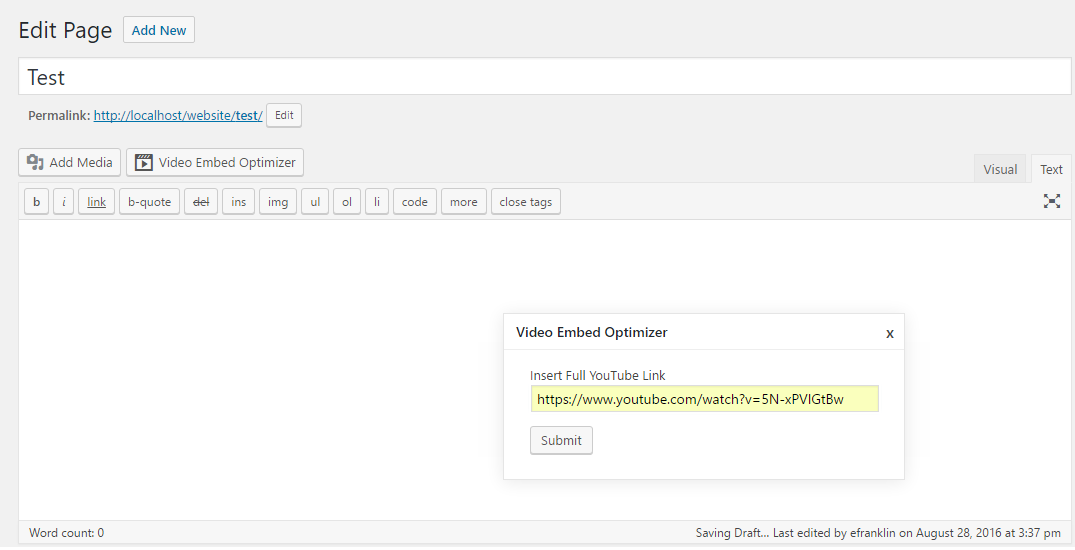Insert a b-quote tag

(x=149, y=202)
